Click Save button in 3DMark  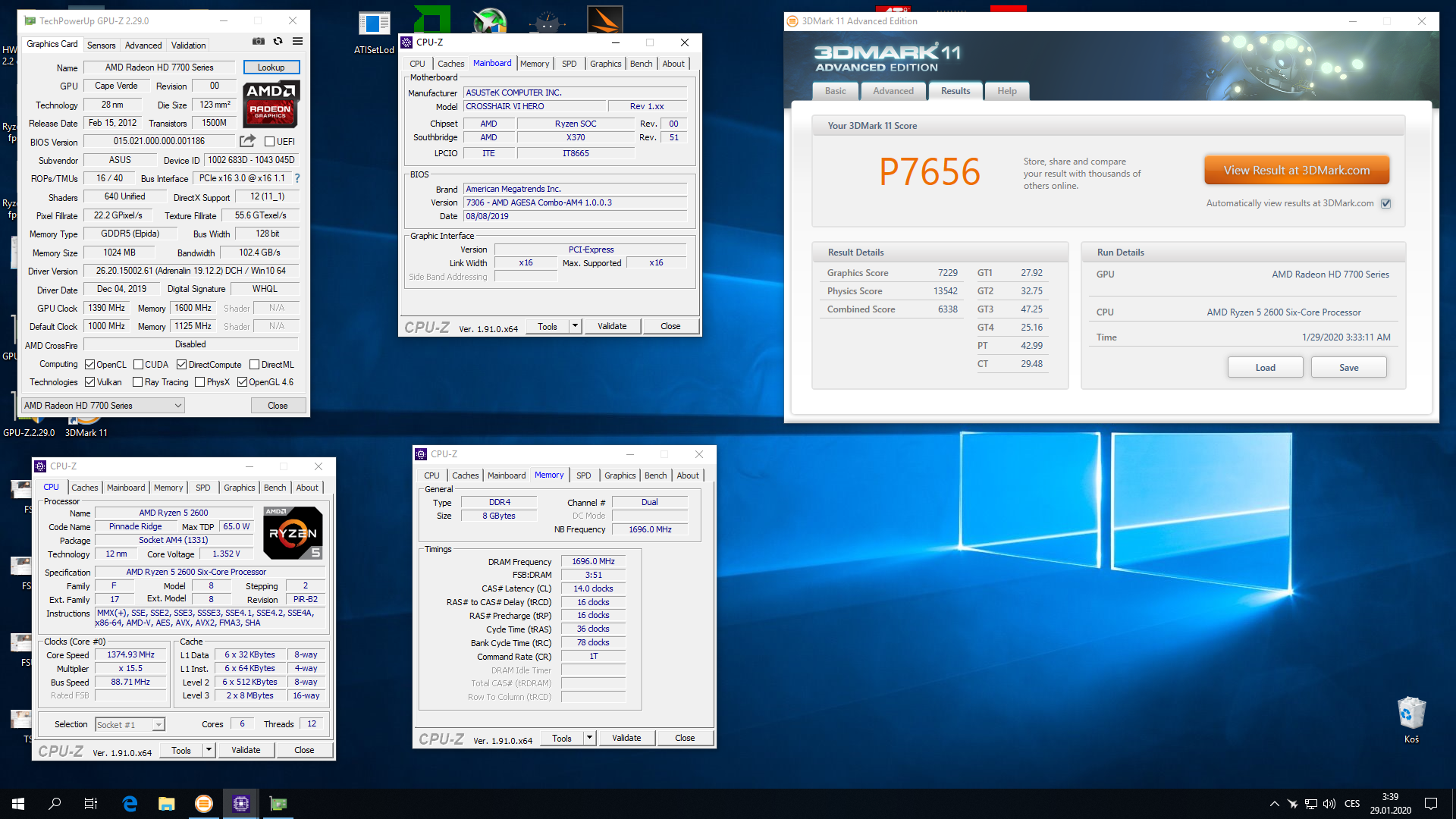click(1349, 368)
